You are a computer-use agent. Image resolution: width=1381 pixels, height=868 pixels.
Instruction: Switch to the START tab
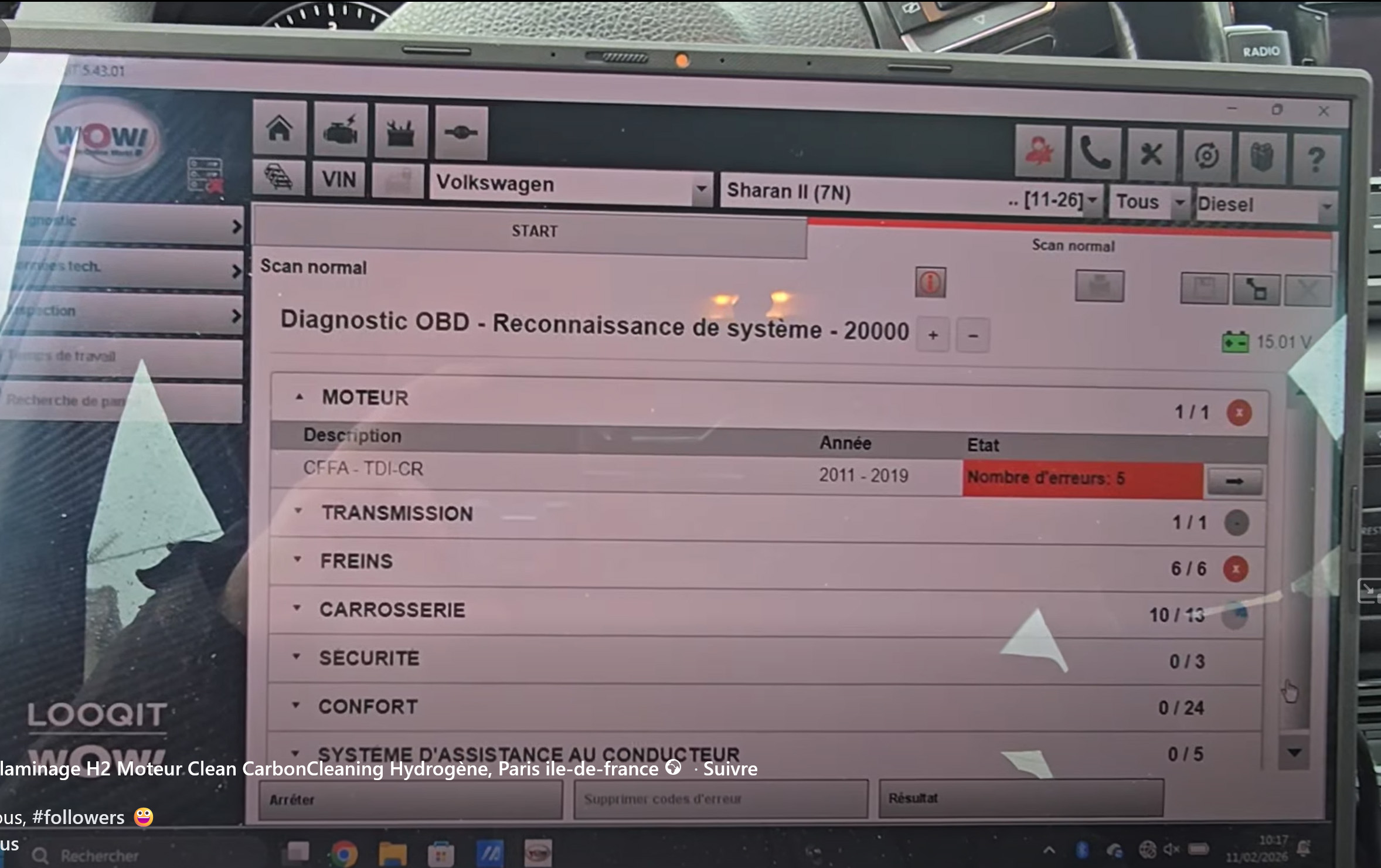533,231
